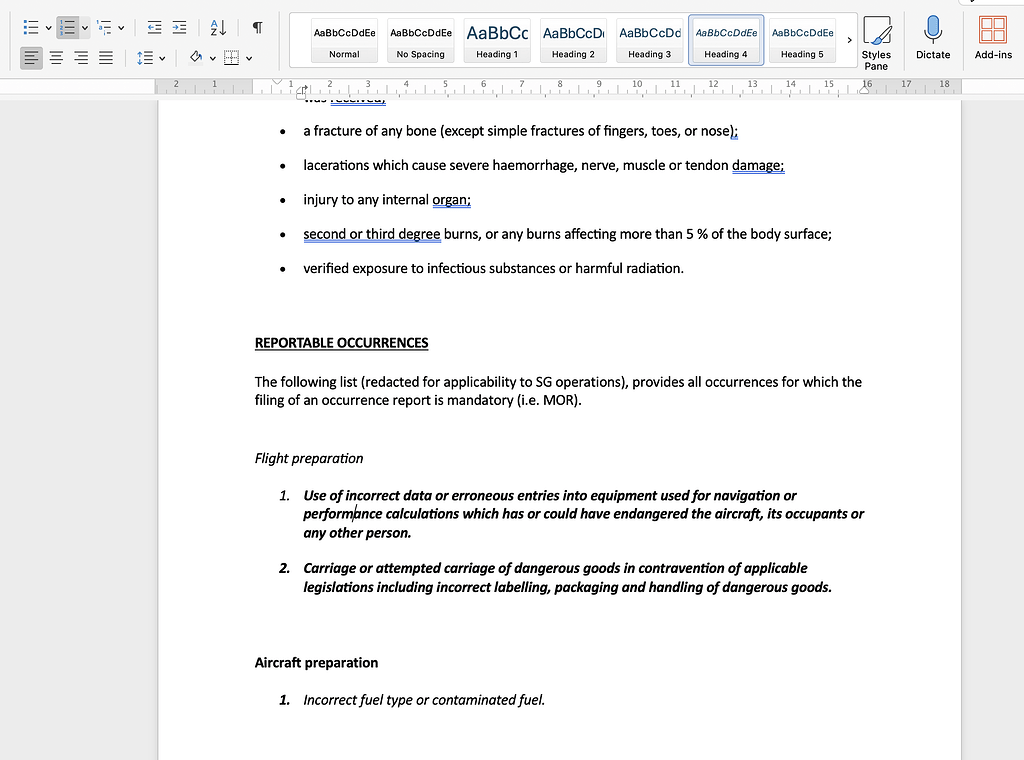Align the text to the right
This screenshot has width=1024, height=760.
[x=81, y=58]
